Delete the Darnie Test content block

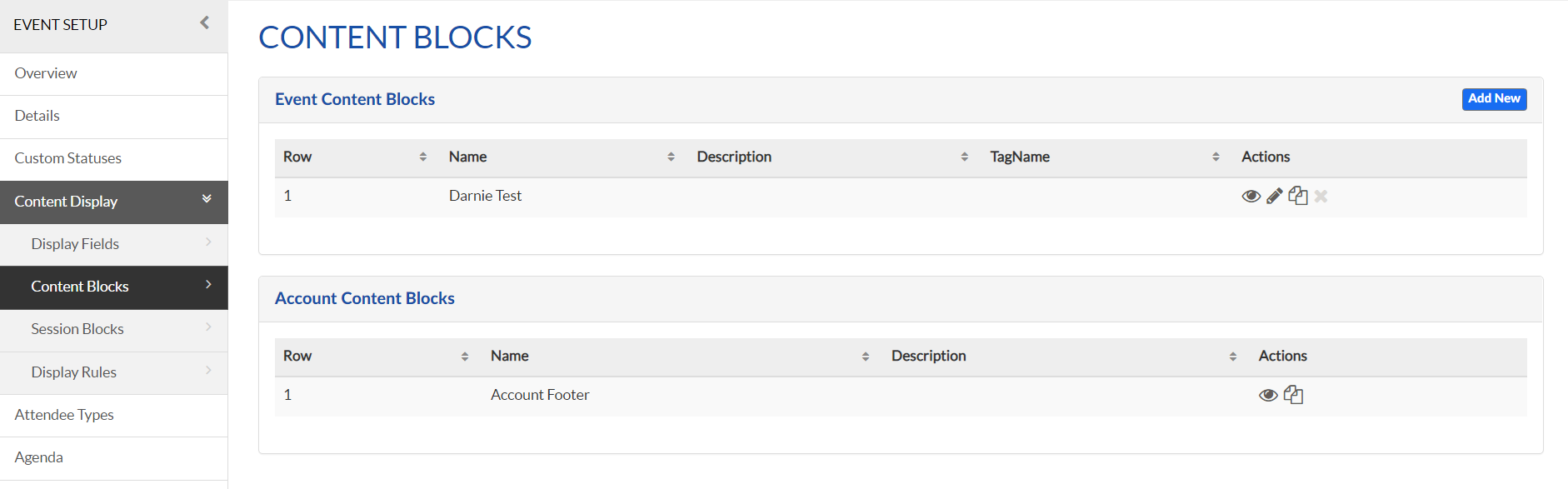click(x=1321, y=197)
